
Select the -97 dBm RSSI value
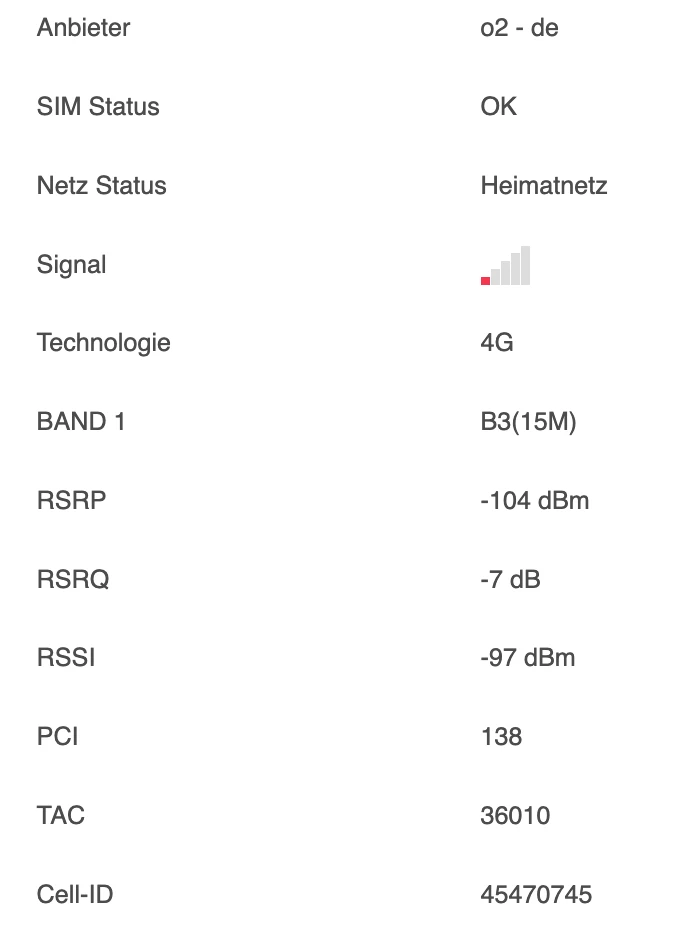528,658
